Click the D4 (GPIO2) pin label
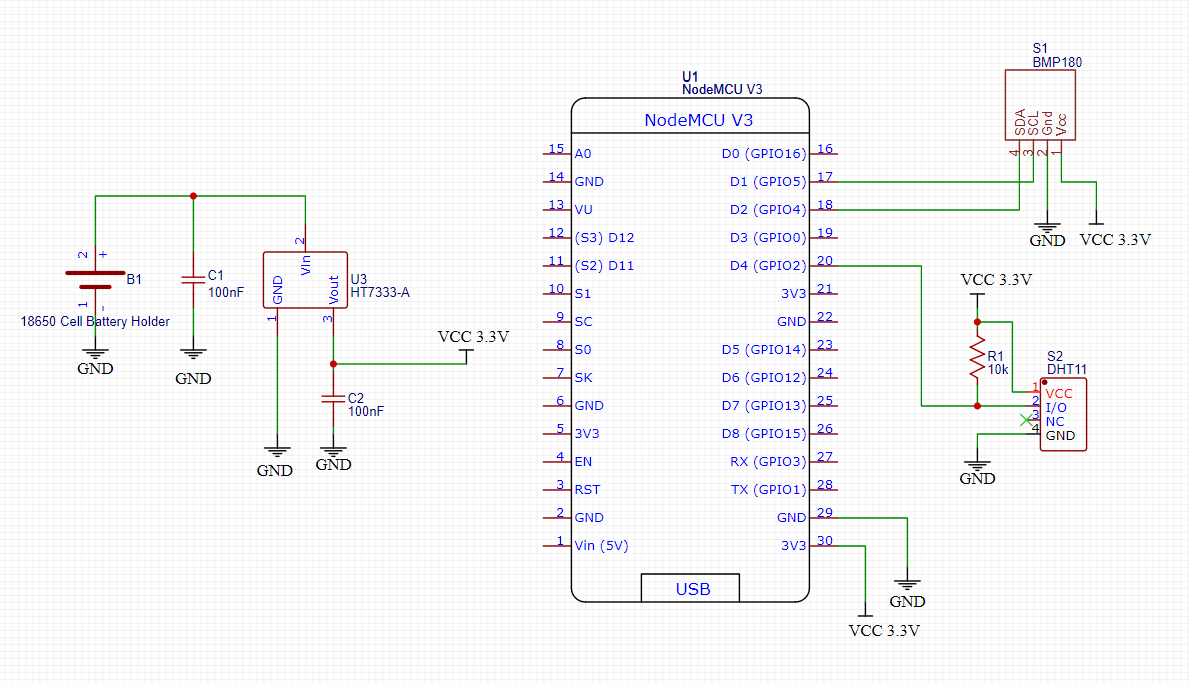This screenshot has height=683, width=1189. 768,266
